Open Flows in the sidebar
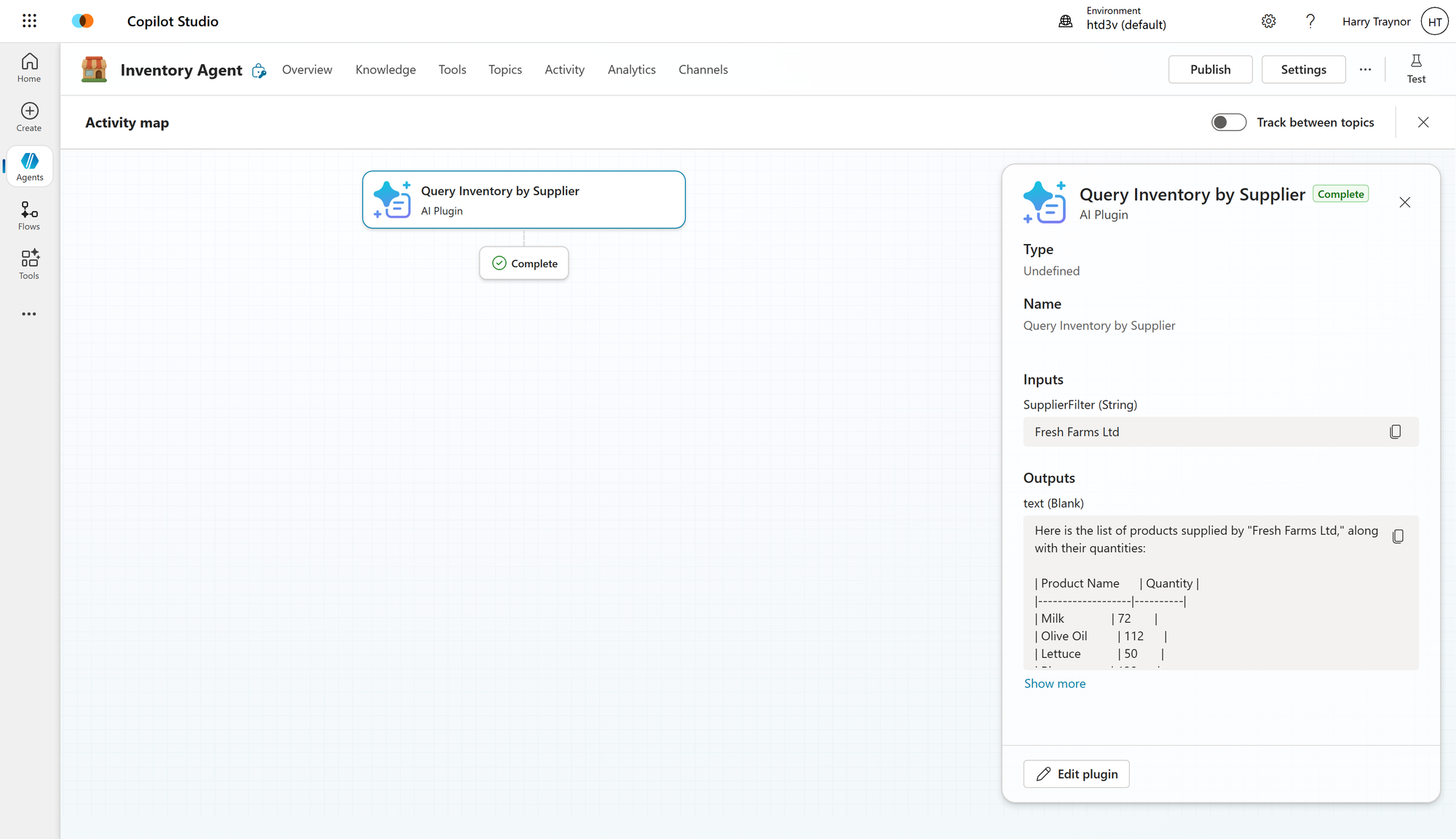 [29, 216]
